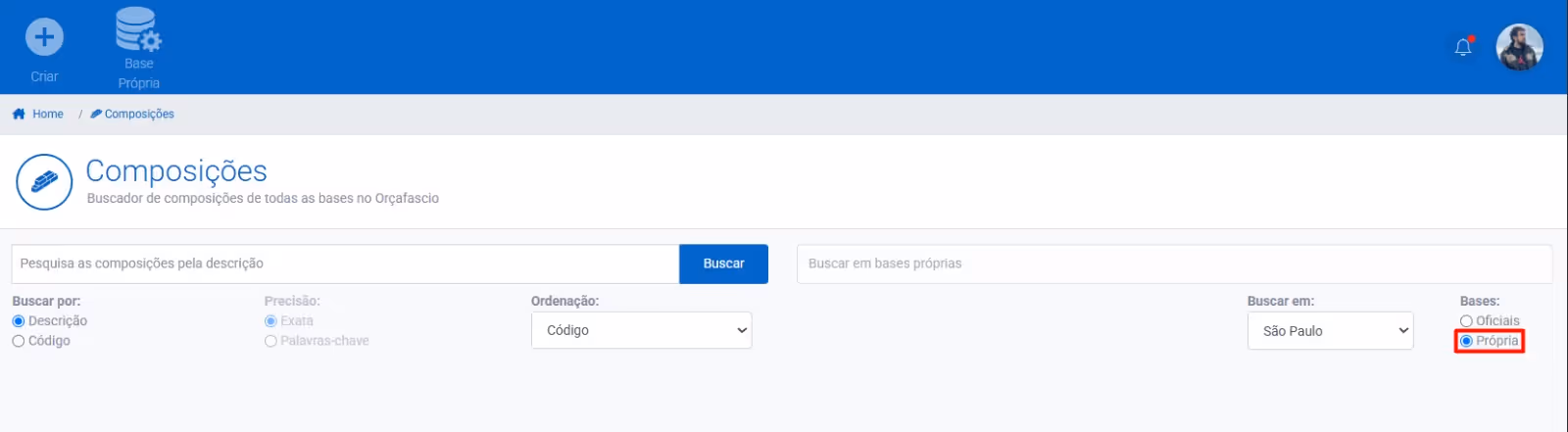This screenshot has height=432, width=1568.
Task: Focus the Buscar em bases próprias field
Action: point(1174,264)
